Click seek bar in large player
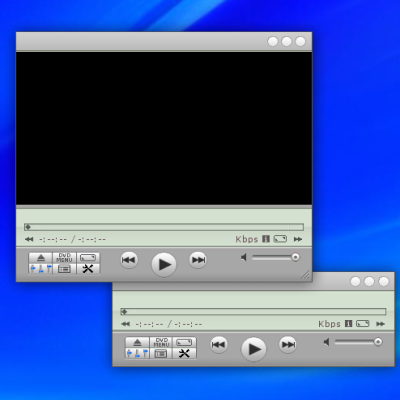 (164, 227)
